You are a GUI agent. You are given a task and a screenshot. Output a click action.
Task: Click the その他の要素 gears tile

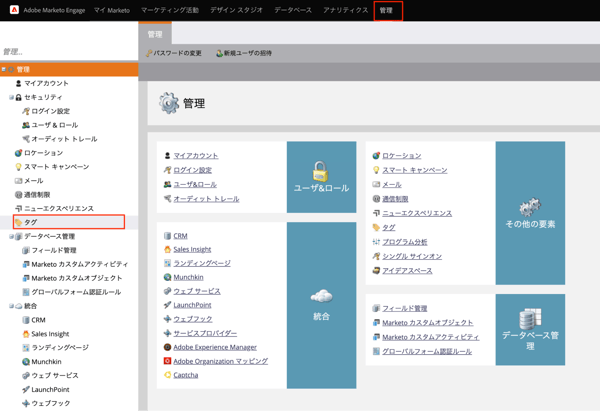[x=530, y=213]
